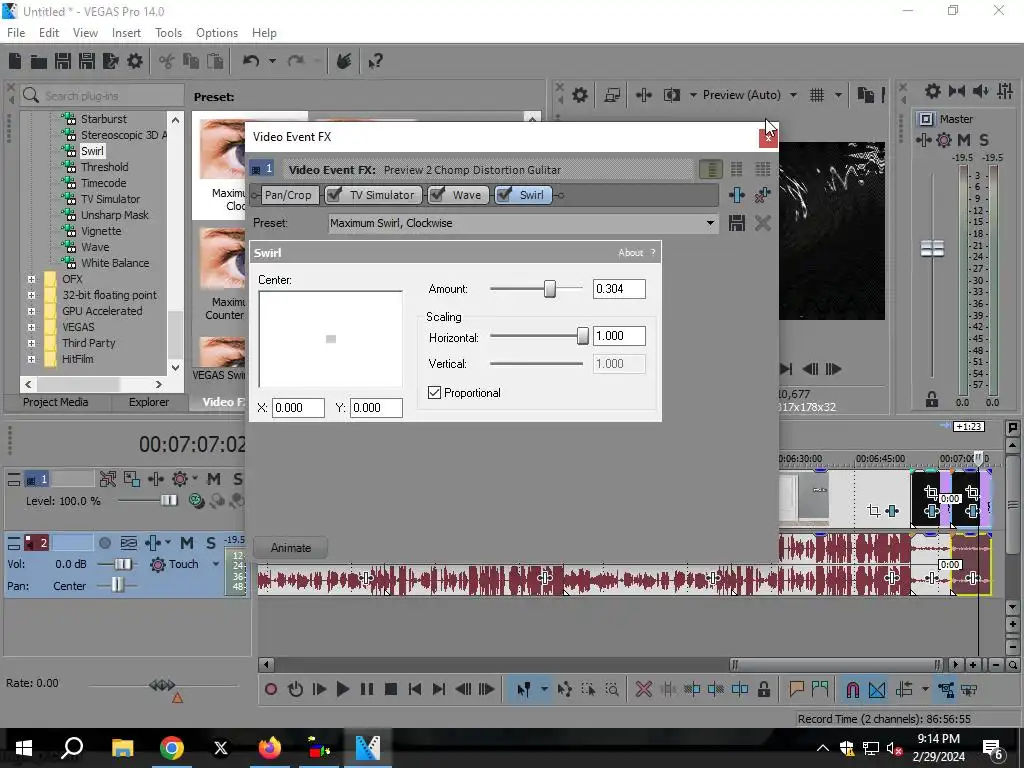This screenshot has width=1024, height=768.
Task: Click the Save icon in main toolbar
Action: 63,61
